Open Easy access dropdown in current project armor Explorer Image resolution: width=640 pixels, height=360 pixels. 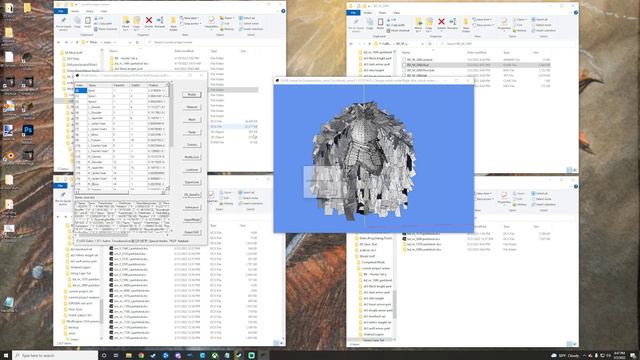(x=190, y=24)
